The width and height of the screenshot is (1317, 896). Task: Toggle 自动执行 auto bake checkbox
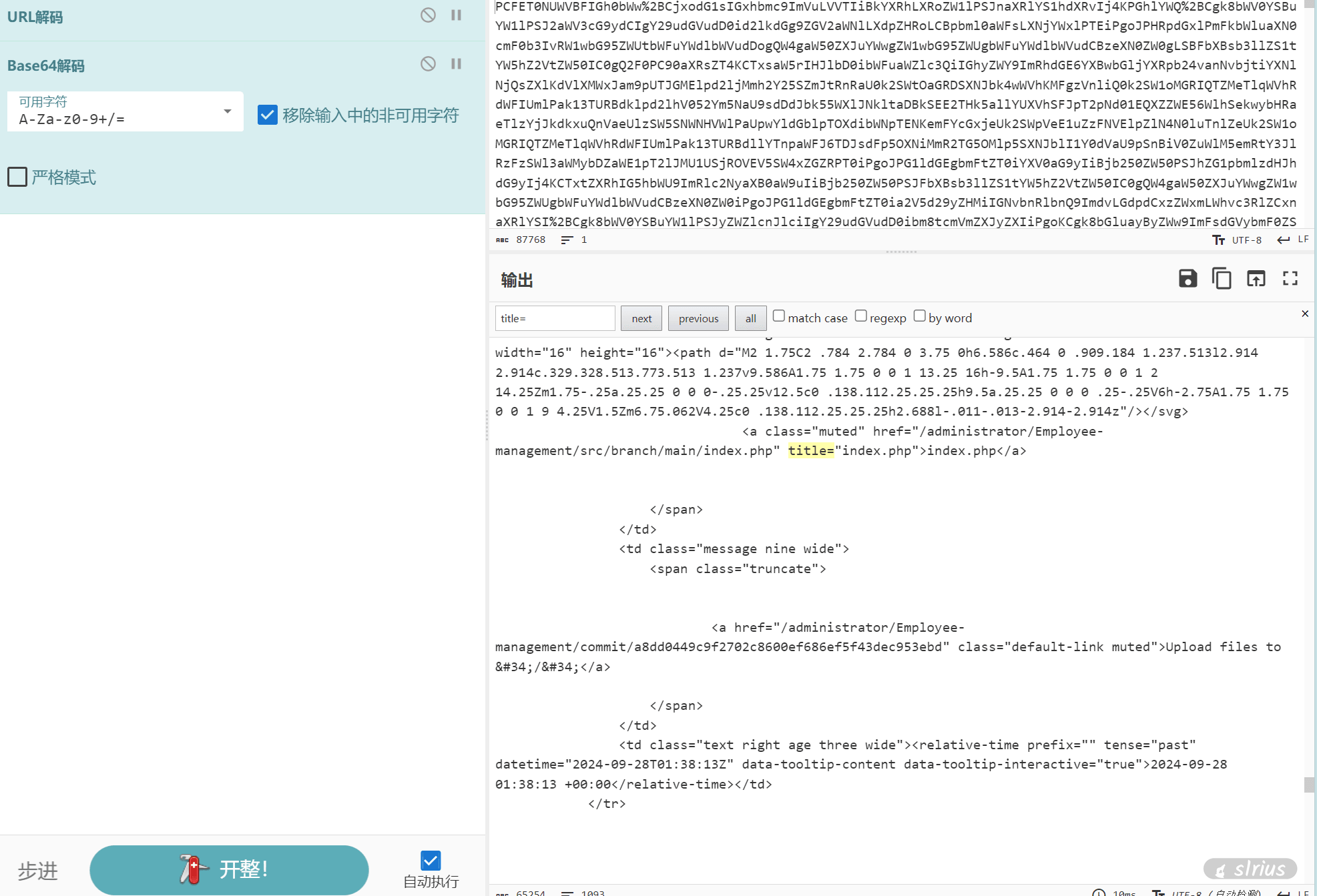(431, 860)
